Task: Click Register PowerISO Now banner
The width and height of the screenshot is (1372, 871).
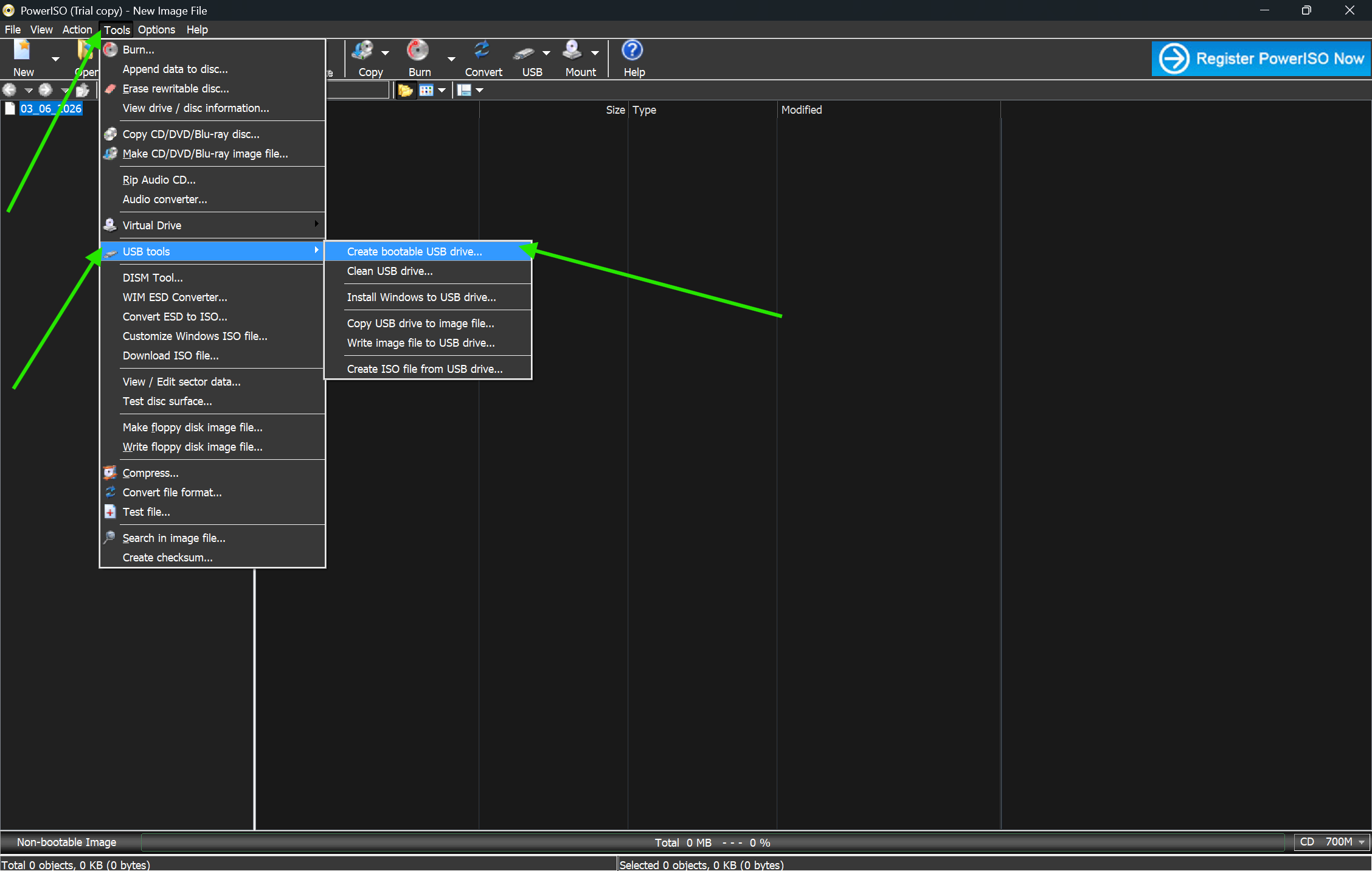Action: pyautogui.click(x=1261, y=59)
